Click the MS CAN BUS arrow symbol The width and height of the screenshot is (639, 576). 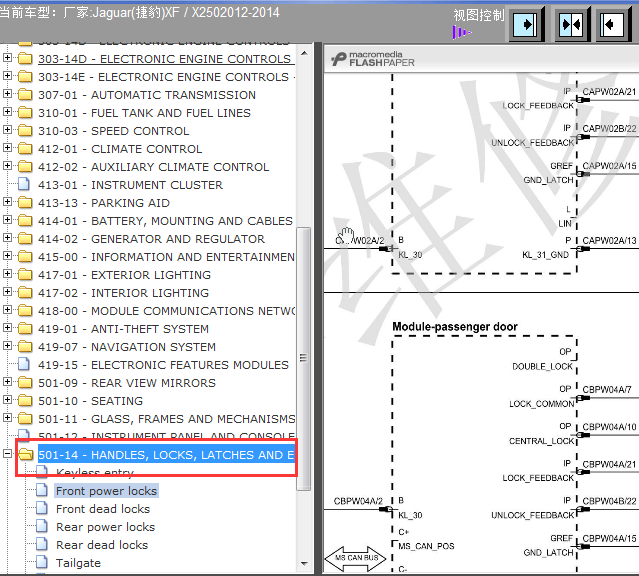[355, 558]
